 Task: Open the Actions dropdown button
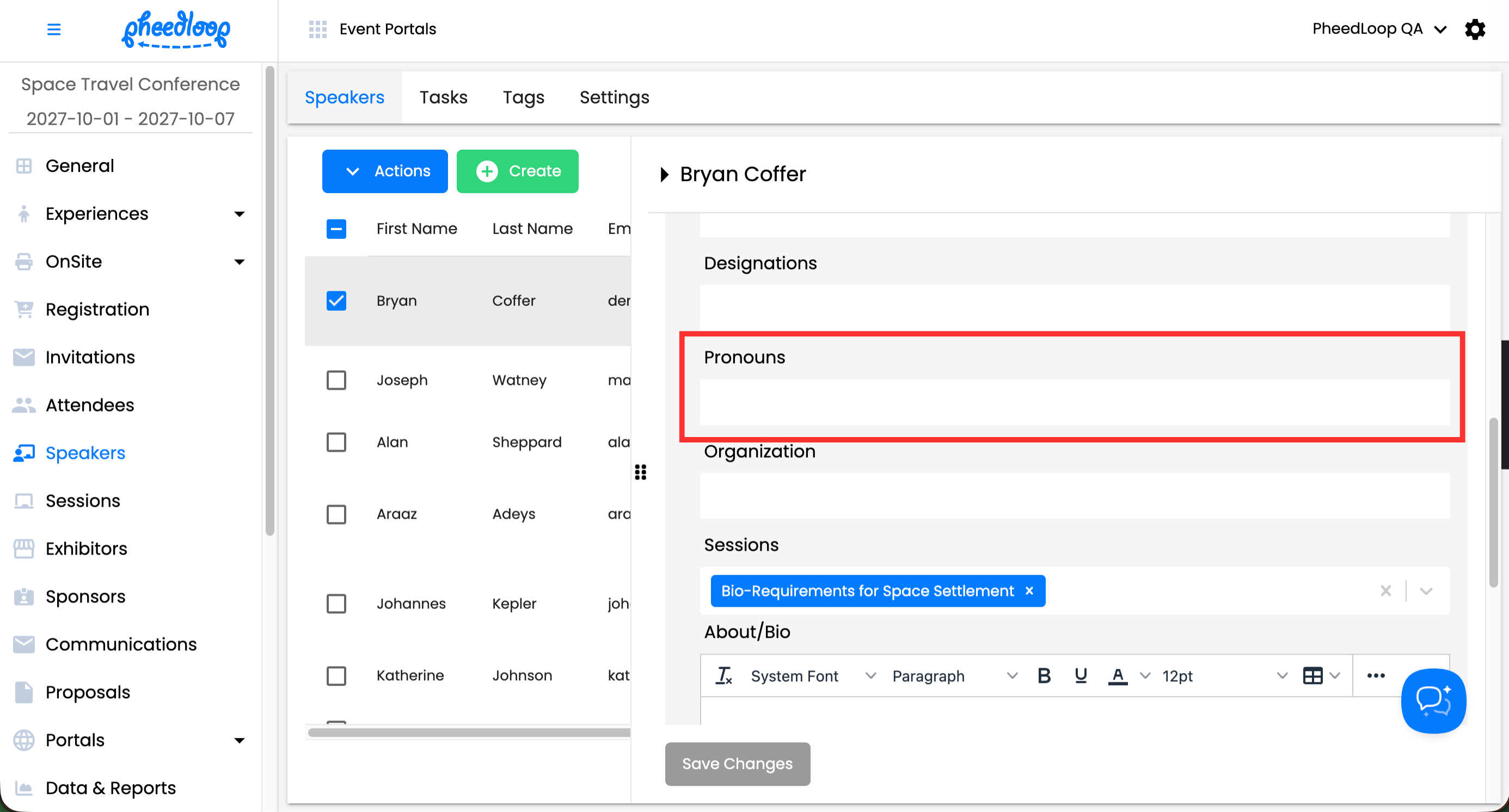tap(384, 171)
